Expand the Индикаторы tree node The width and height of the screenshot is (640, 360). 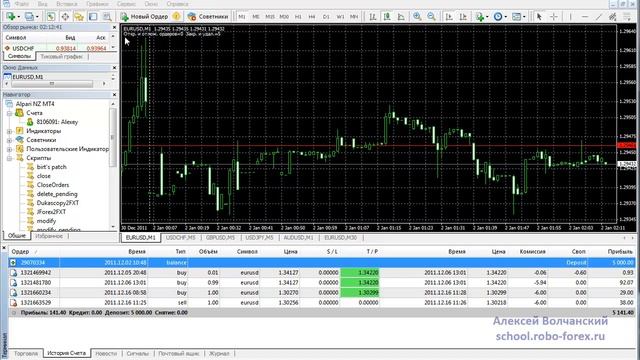point(9,131)
